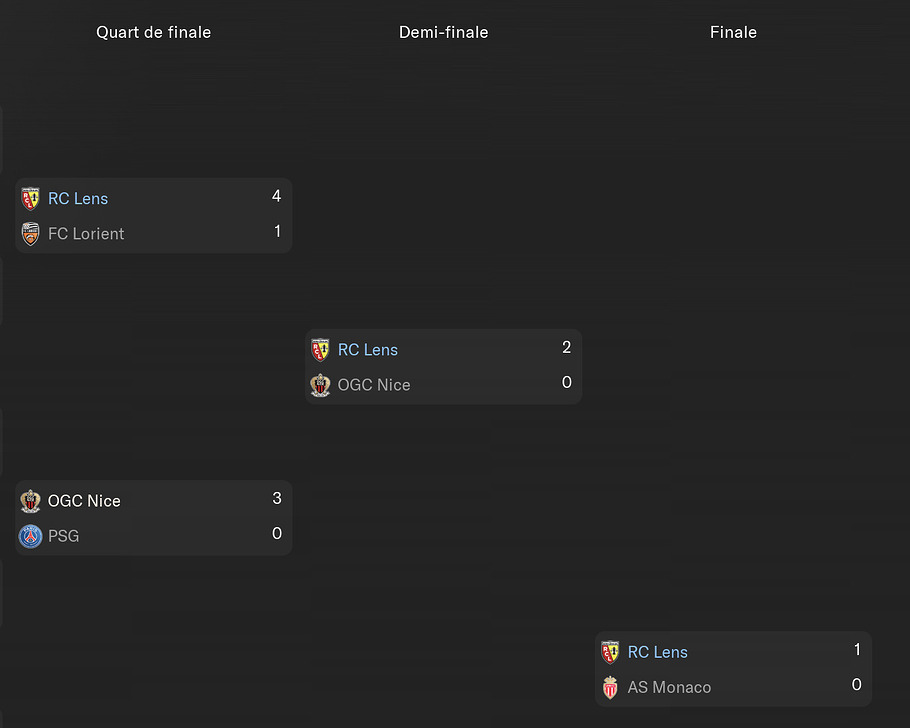The width and height of the screenshot is (910, 728).
Task: Open the RC Lens name in the final
Action: [657, 652]
